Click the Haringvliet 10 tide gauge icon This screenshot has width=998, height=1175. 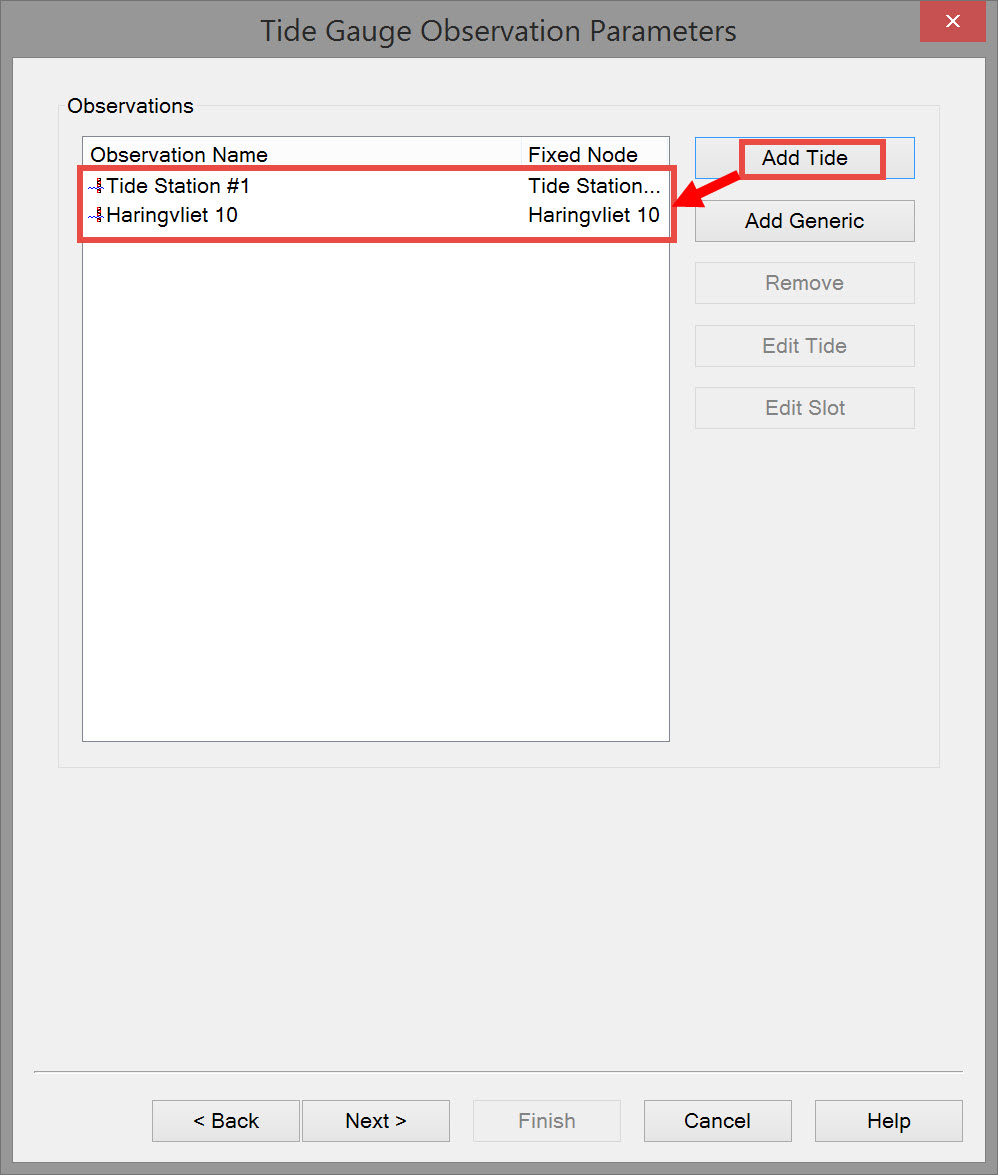[x=96, y=215]
